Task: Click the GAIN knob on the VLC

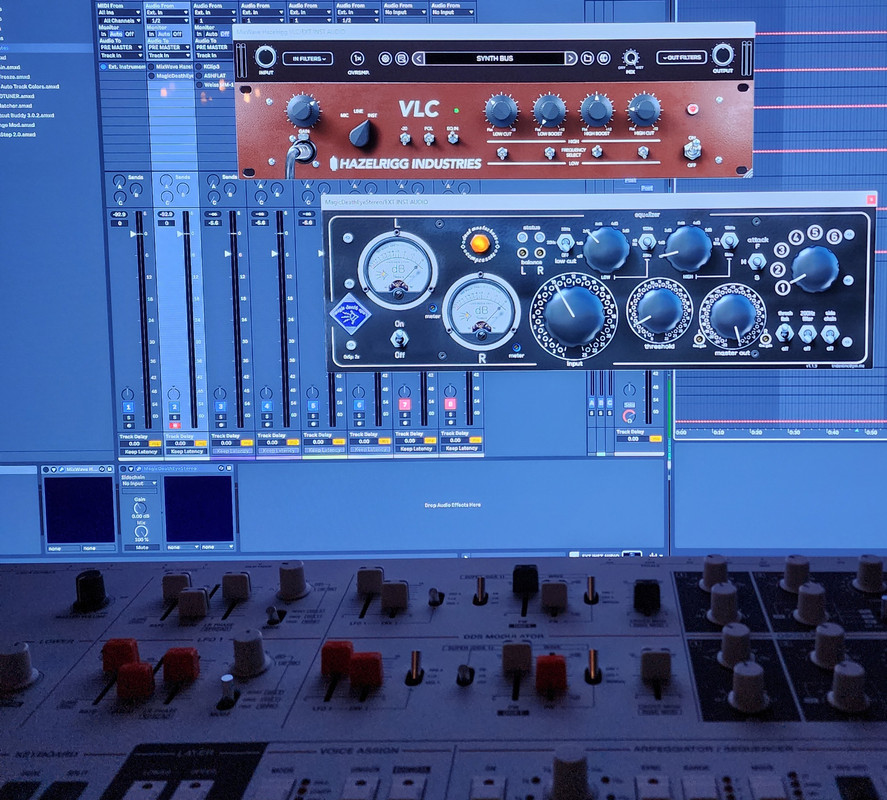Action: click(x=303, y=110)
